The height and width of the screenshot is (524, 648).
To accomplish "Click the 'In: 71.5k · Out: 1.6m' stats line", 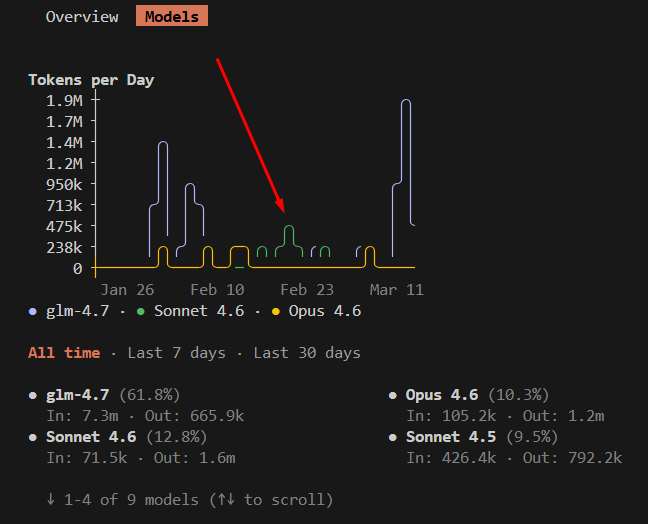I will [x=141, y=458].
